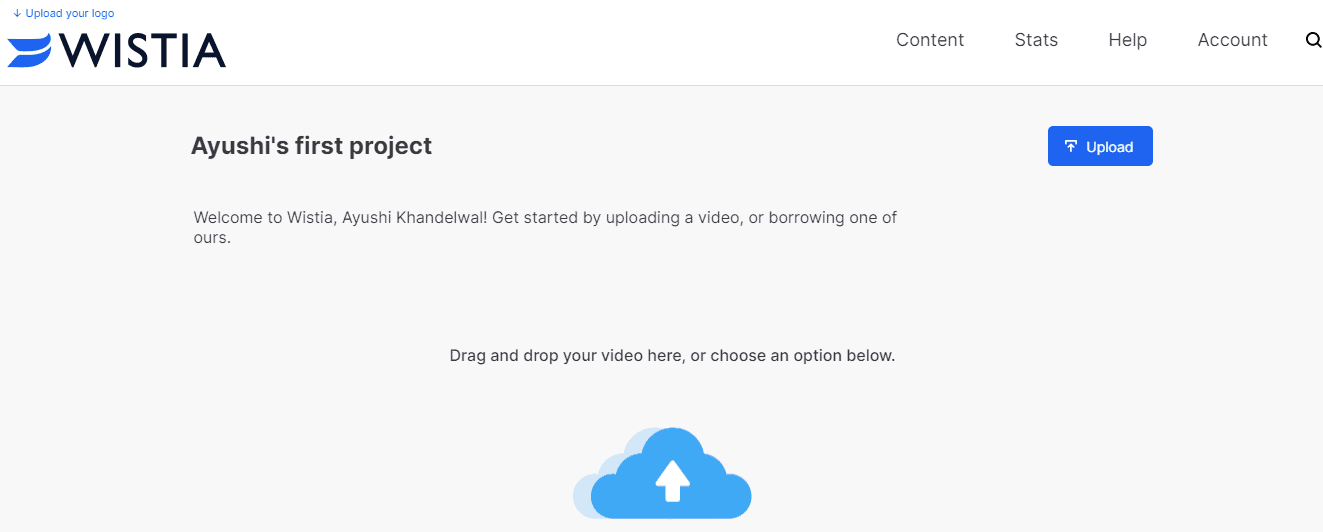Image resolution: width=1323 pixels, height=532 pixels.
Task: Open search with the magnifier icon
Action: click(x=1313, y=40)
